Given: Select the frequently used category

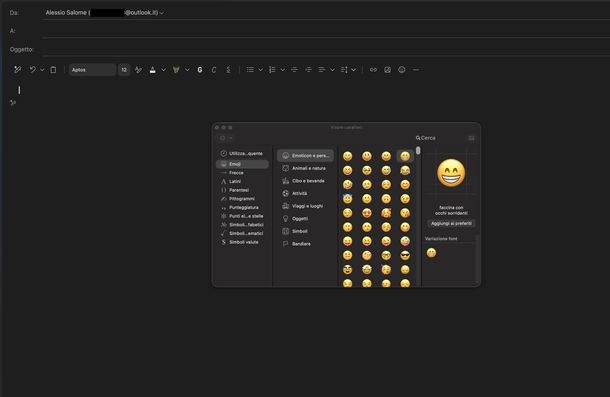Looking at the screenshot, I should (242, 153).
